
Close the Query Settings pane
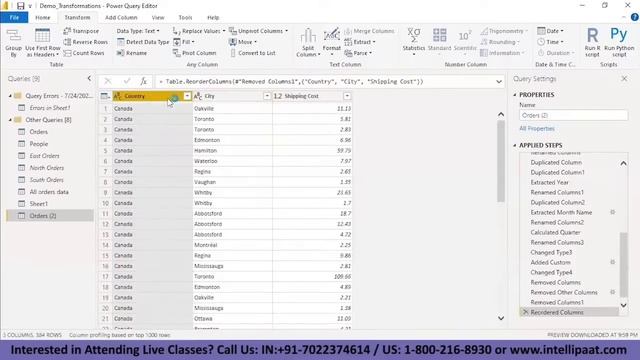click(x=624, y=78)
